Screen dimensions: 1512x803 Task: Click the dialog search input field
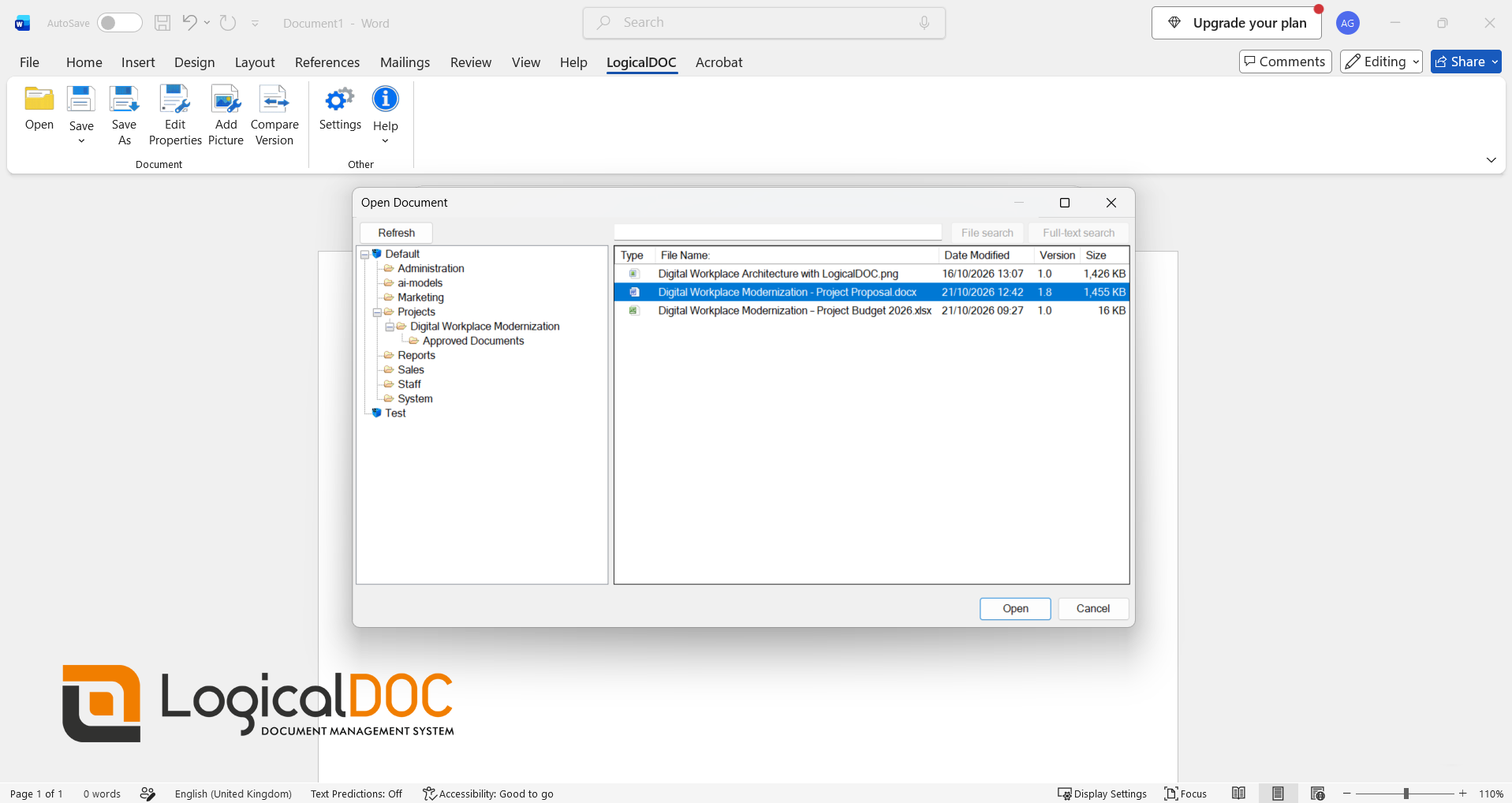[x=778, y=232]
